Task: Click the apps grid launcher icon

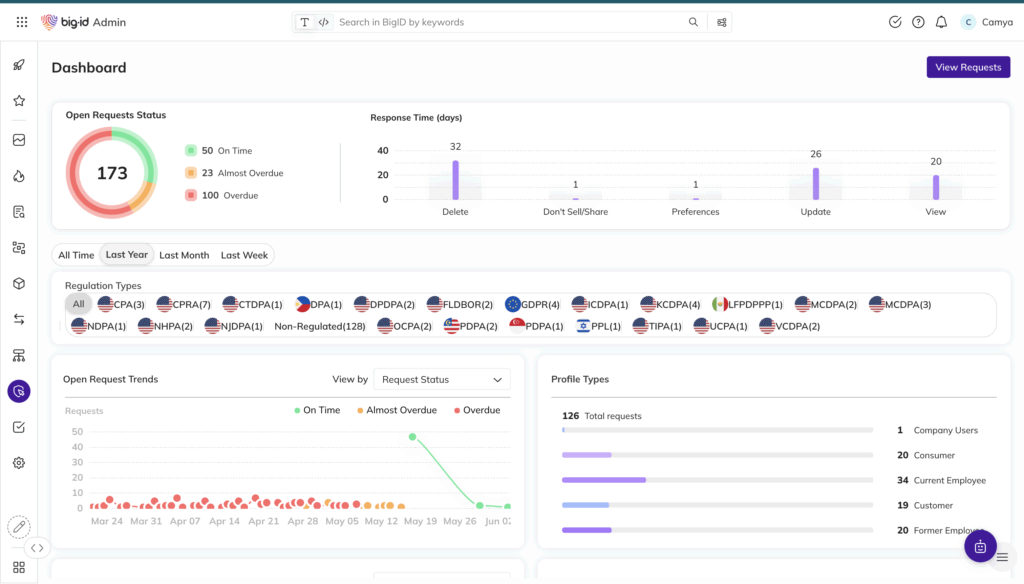Action: click(22, 22)
